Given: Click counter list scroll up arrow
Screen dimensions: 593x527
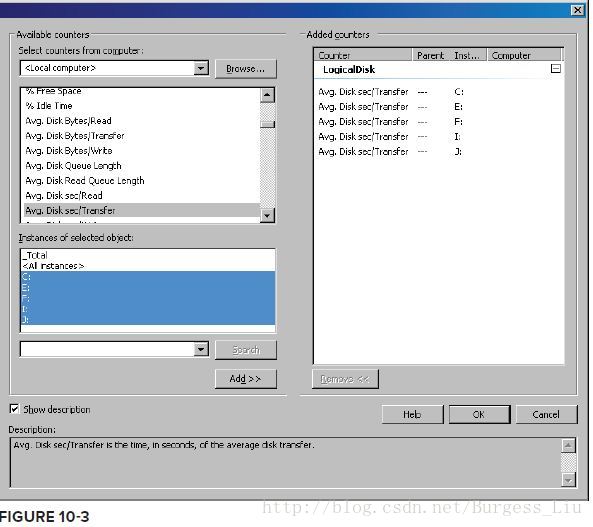Looking at the screenshot, I should coord(267,95).
